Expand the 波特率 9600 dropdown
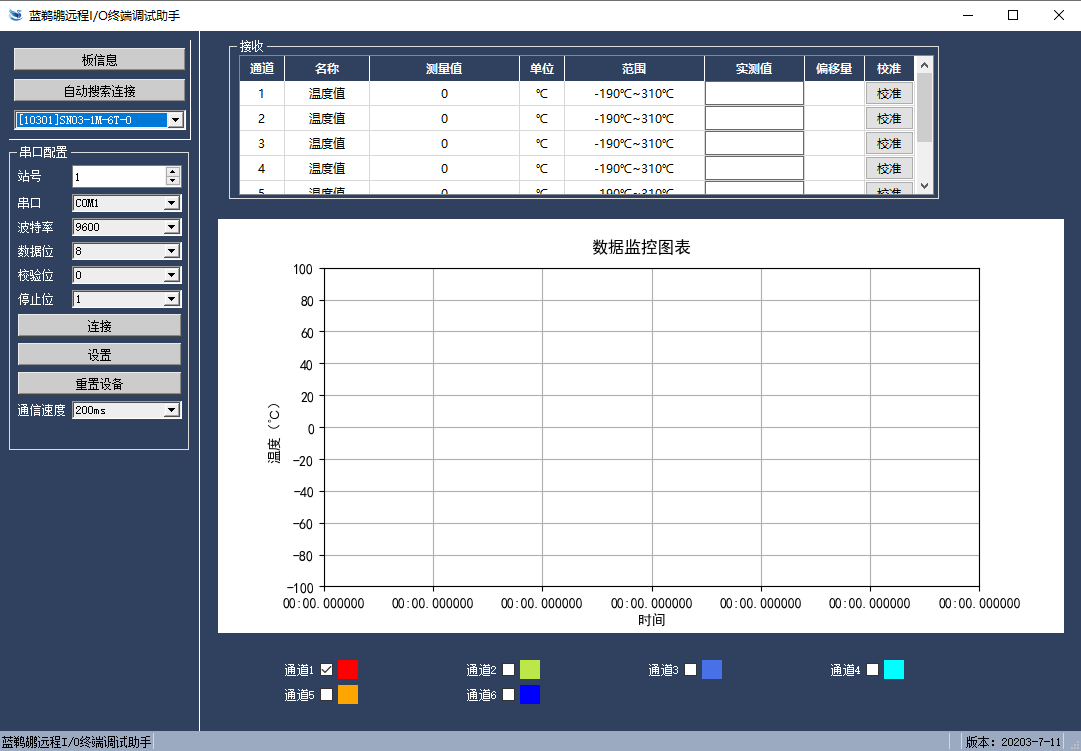 [171, 227]
